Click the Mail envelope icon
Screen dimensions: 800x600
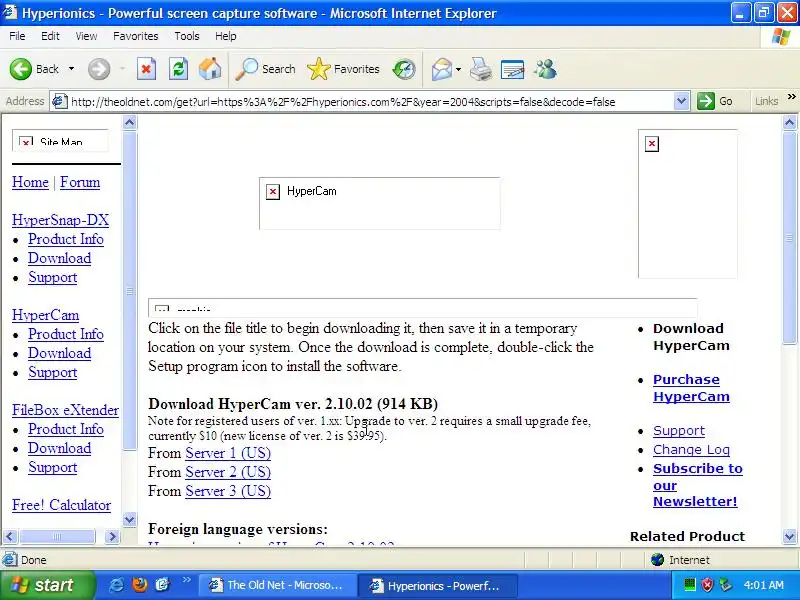pyautogui.click(x=442, y=69)
